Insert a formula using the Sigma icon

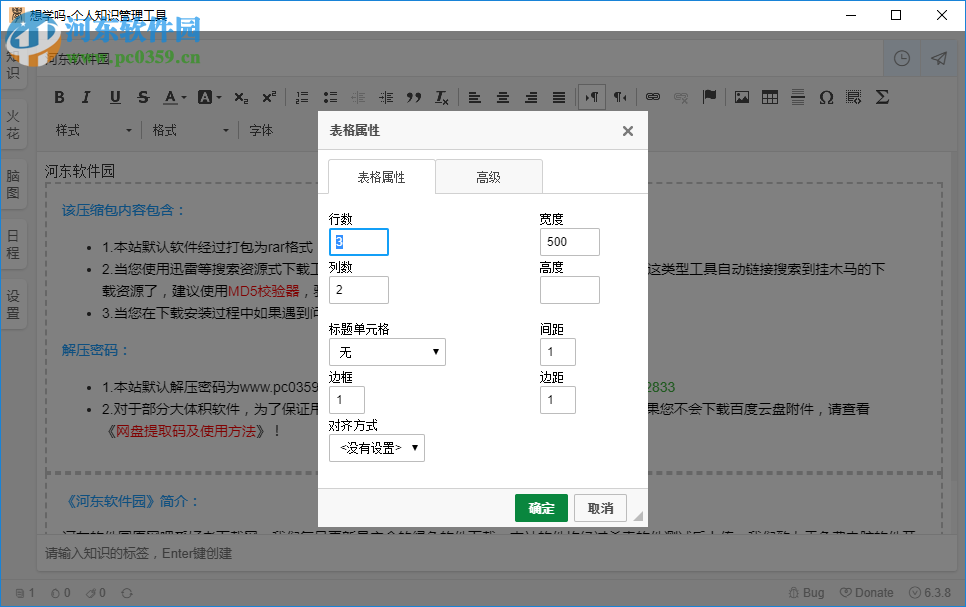tap(881, 97)
